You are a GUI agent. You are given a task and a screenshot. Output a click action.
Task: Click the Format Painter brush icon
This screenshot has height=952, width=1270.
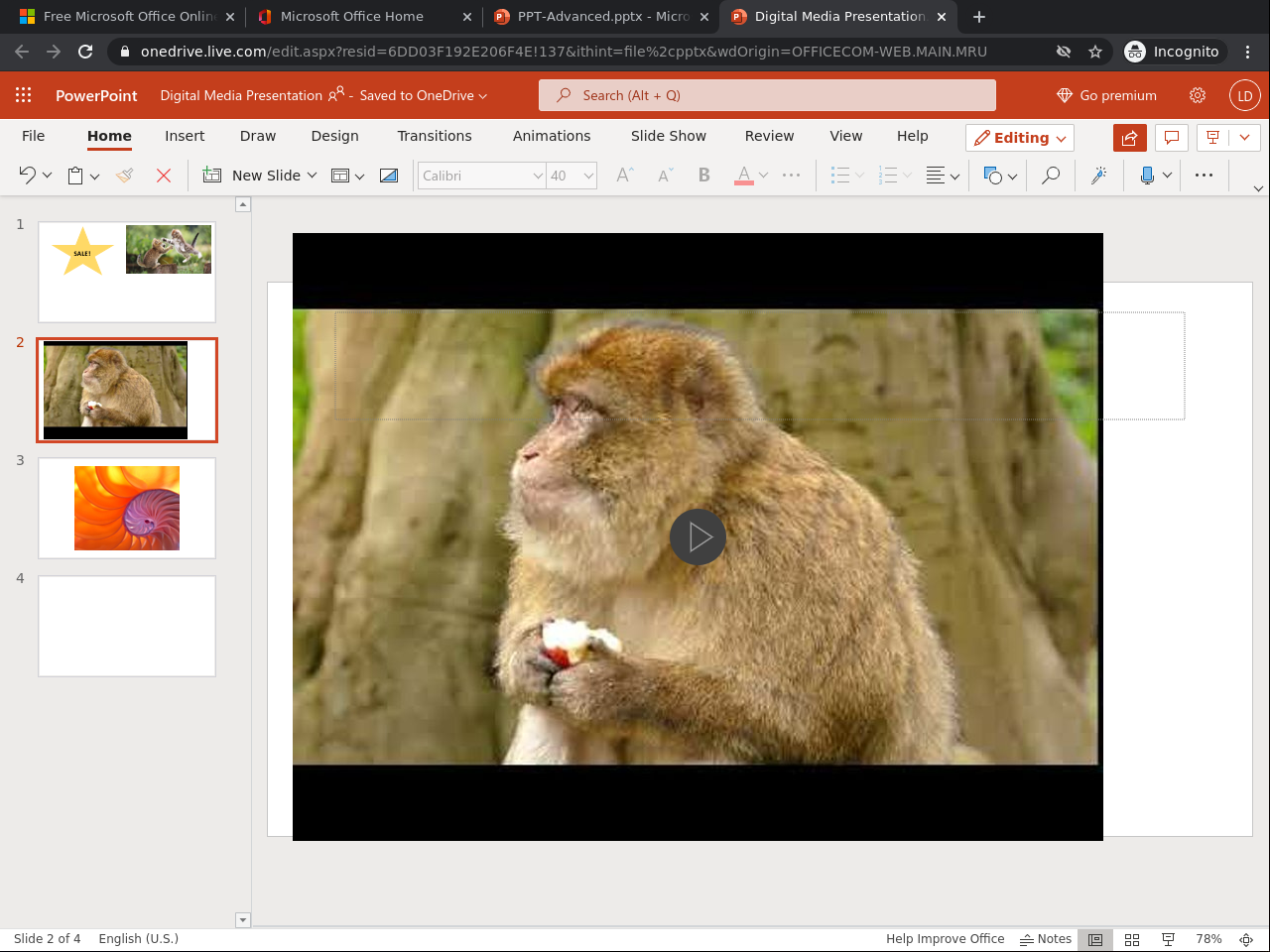(125, 176)
